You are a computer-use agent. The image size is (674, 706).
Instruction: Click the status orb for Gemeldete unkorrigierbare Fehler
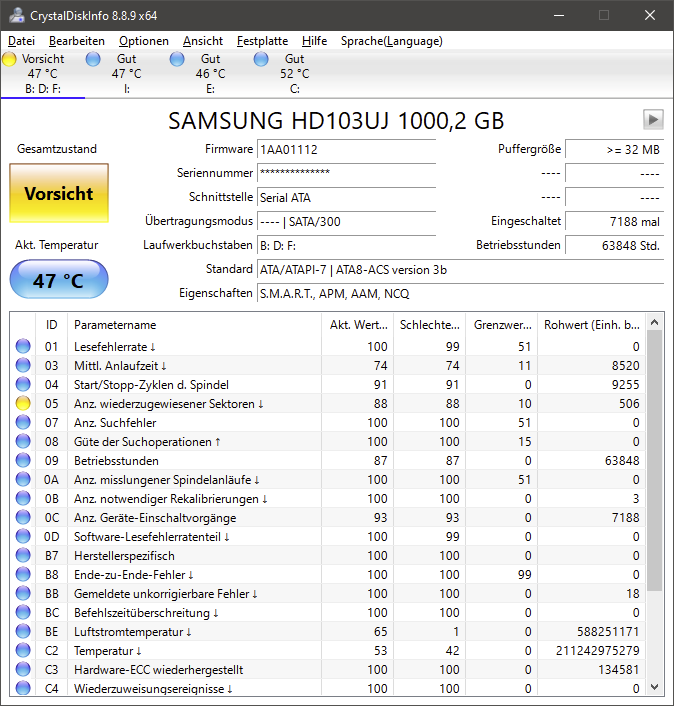pyautogui.click(x=23, y=593)
